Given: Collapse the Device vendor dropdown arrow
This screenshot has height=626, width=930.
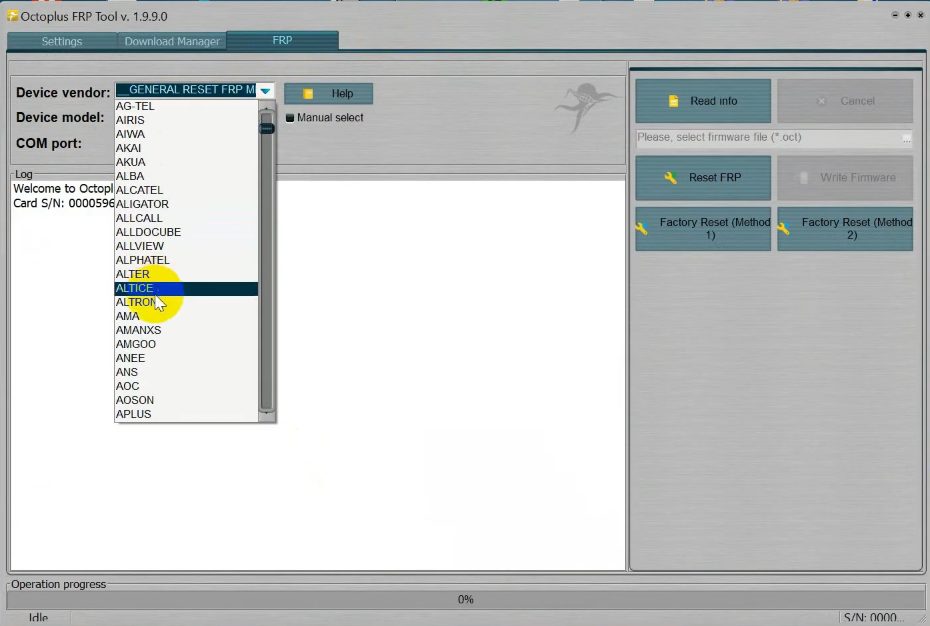Looking at the screenshot, I should tap(265, 91).
